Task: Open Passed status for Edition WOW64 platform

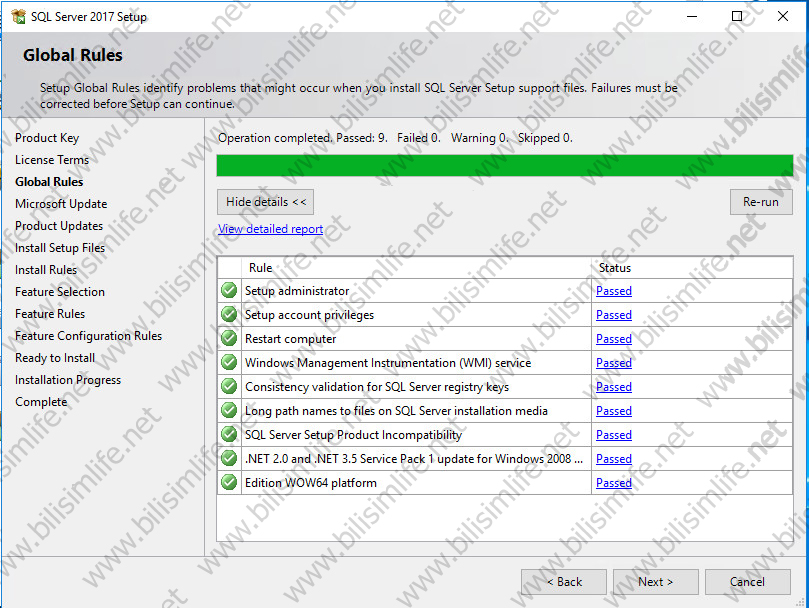Action: click(613, 483)
